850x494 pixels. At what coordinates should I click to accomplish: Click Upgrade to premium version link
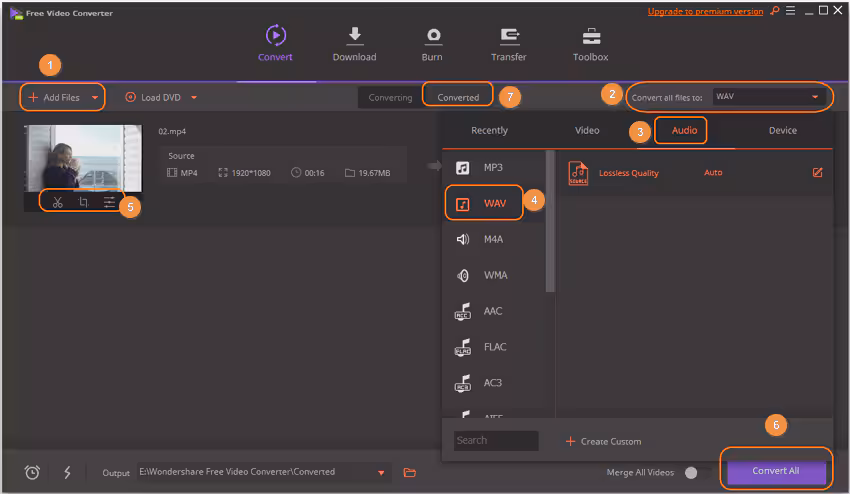[705, 11]
